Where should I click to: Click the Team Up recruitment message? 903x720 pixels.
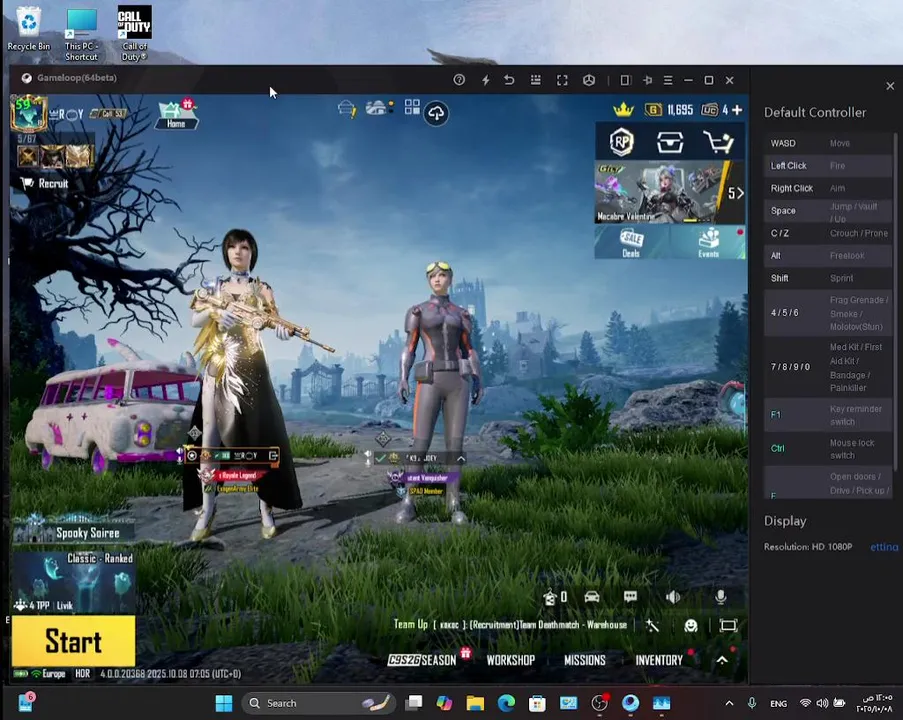(x=510, y=625)
